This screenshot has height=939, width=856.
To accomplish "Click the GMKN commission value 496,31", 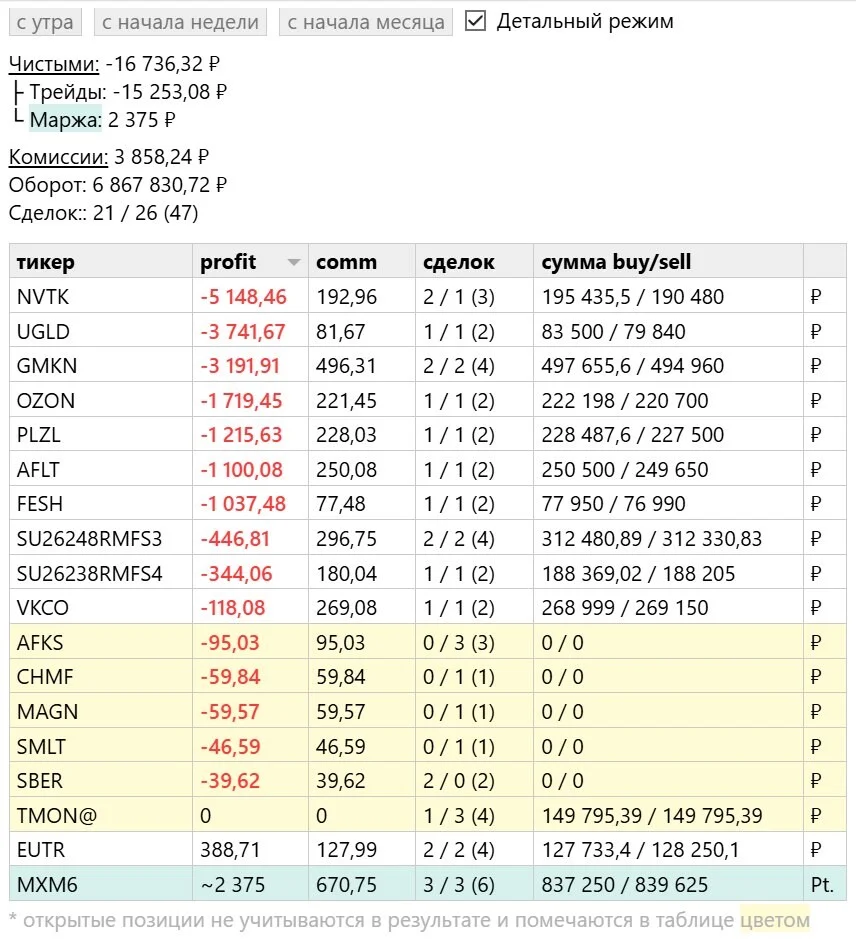I will point(346,365).
